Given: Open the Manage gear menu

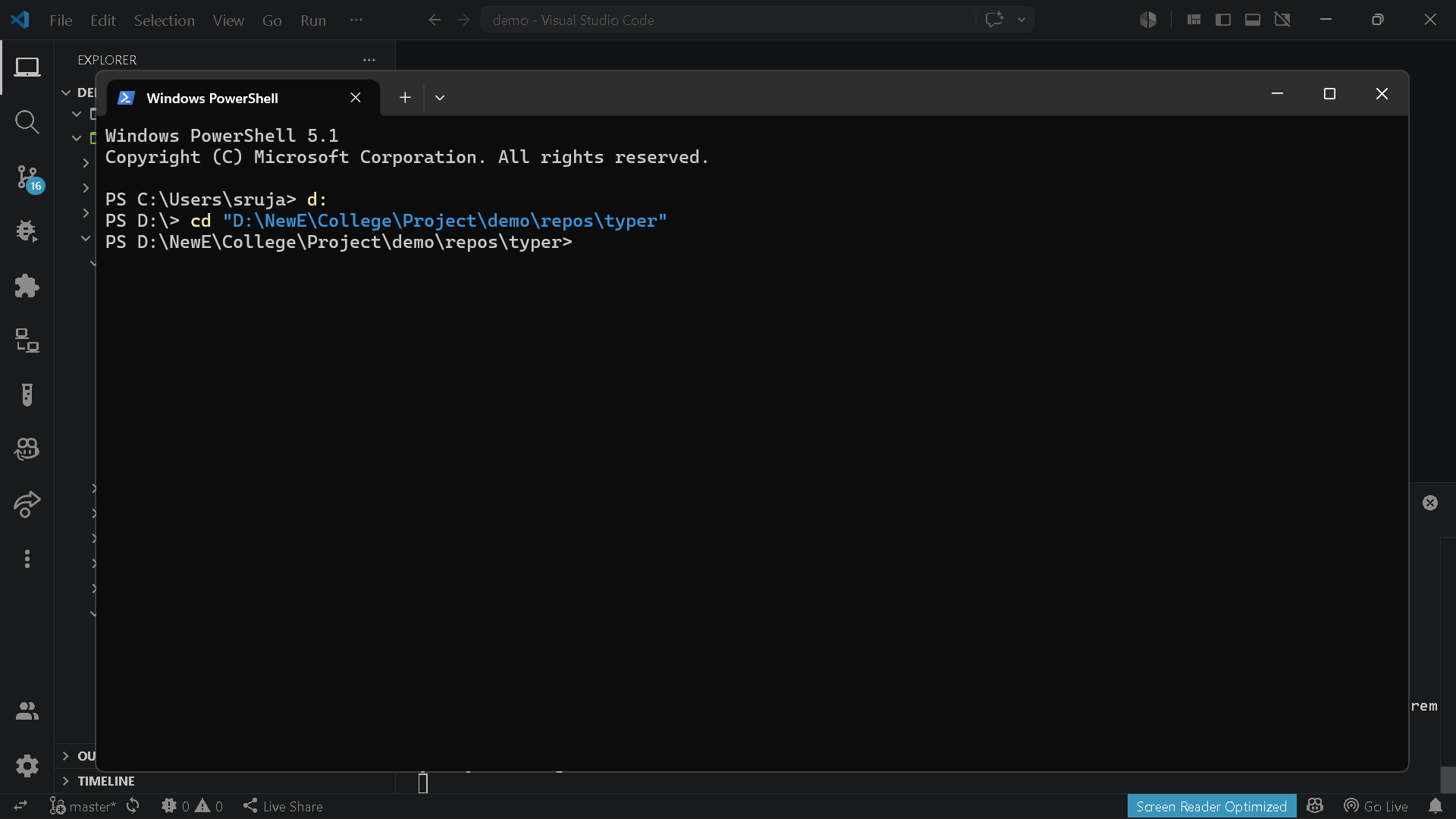Looking at the screenshot, I should pos(27,766).
